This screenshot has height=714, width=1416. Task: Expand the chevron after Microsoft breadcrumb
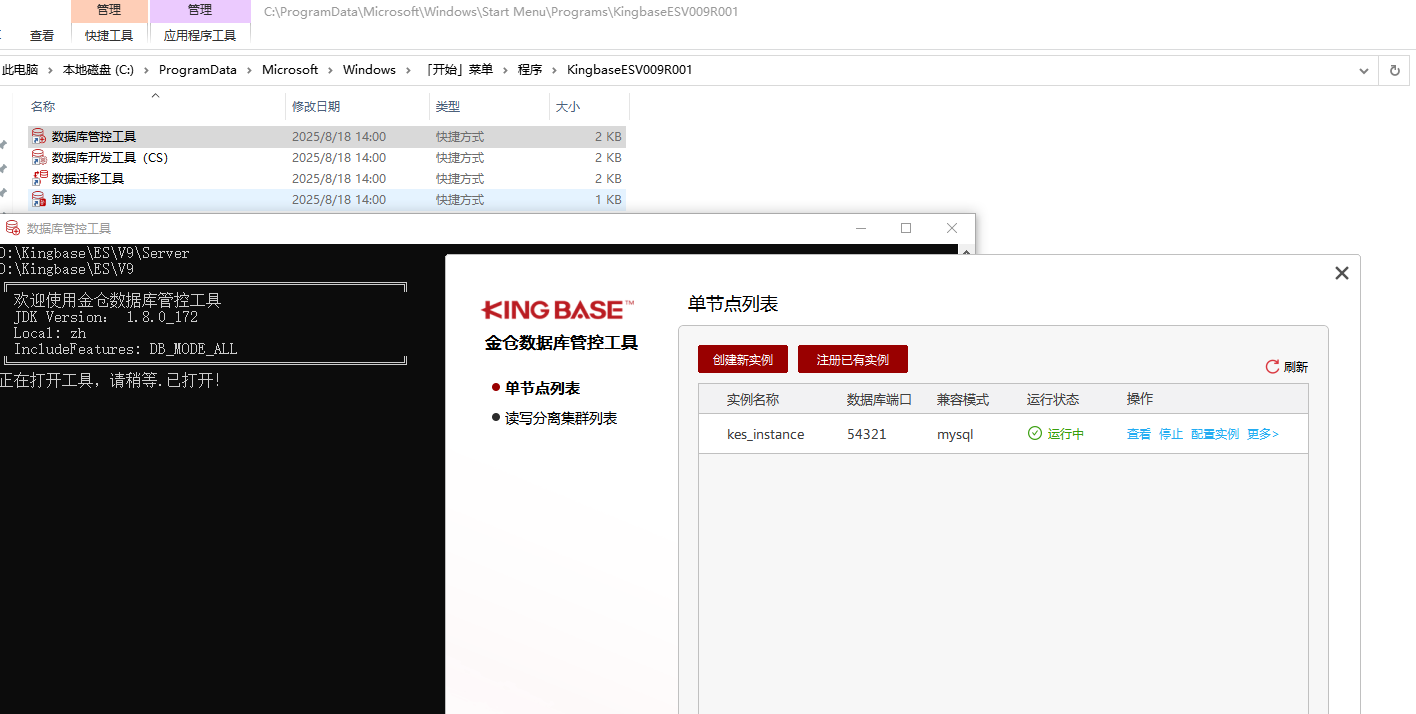click(331, 70)
